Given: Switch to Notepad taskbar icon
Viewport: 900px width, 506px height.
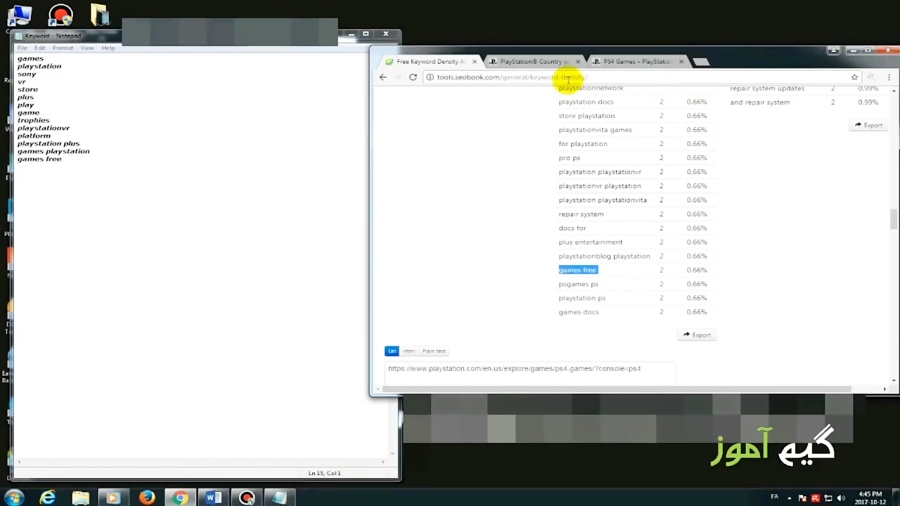Looking at the screenshot, I should coord(280,497).
